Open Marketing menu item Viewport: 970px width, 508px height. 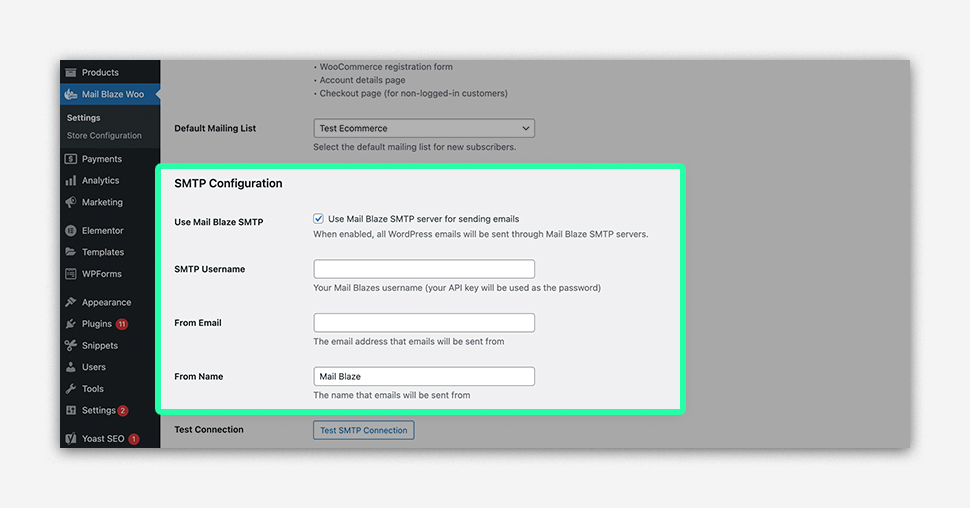110,202
